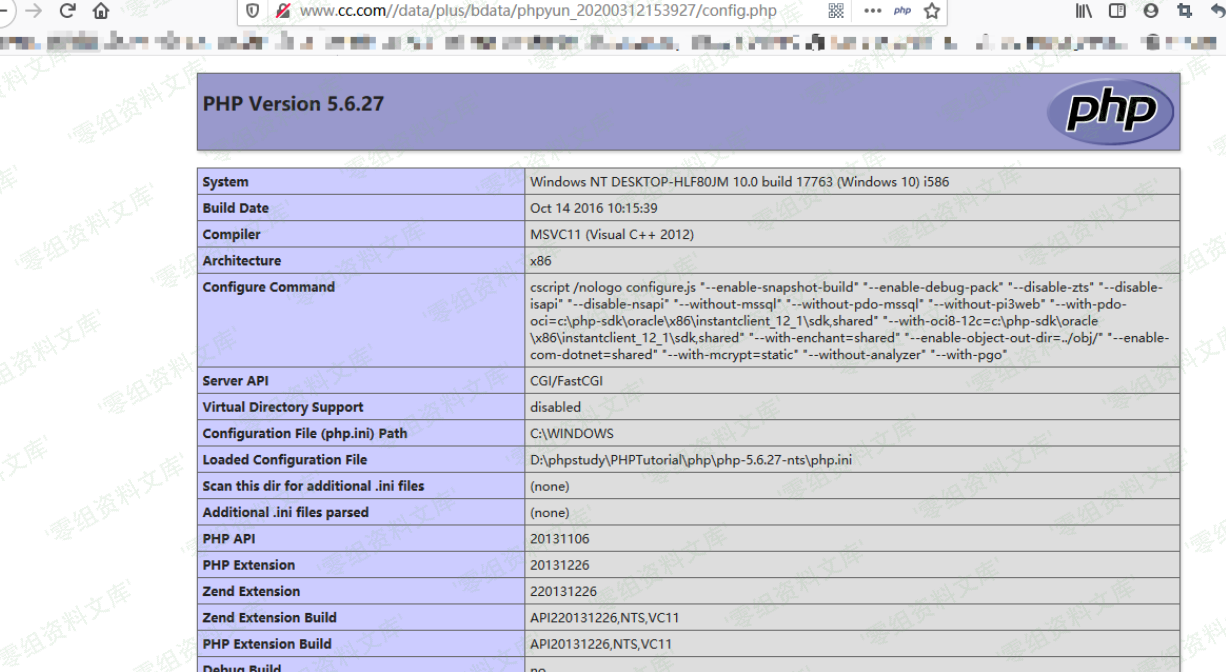Click the insecure connection lock icon
1226x672 pixels.
click(x=282, y=11)
